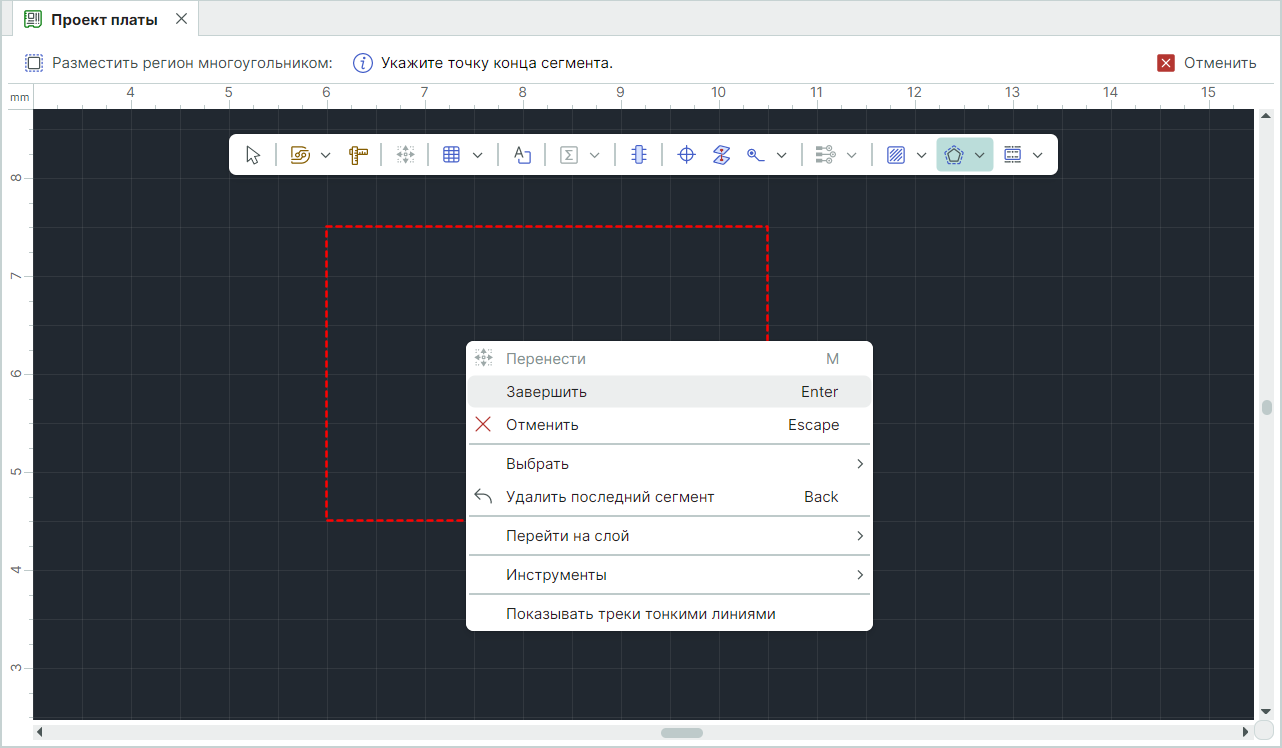Select the ruler measurement tool
Viewport: 1282px width, 748px height.
[x=359, y=155]
